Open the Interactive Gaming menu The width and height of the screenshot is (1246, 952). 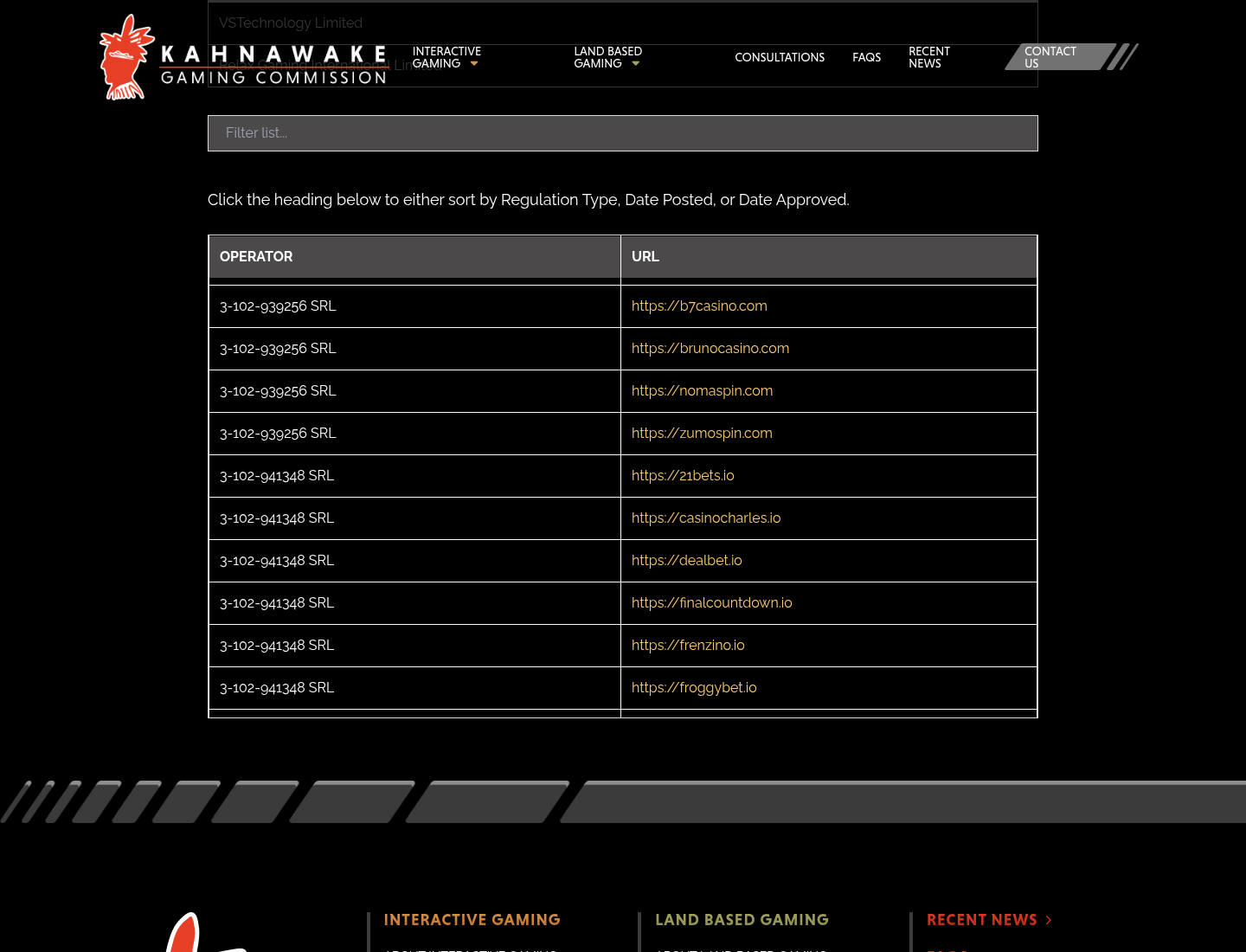point(446,57)
